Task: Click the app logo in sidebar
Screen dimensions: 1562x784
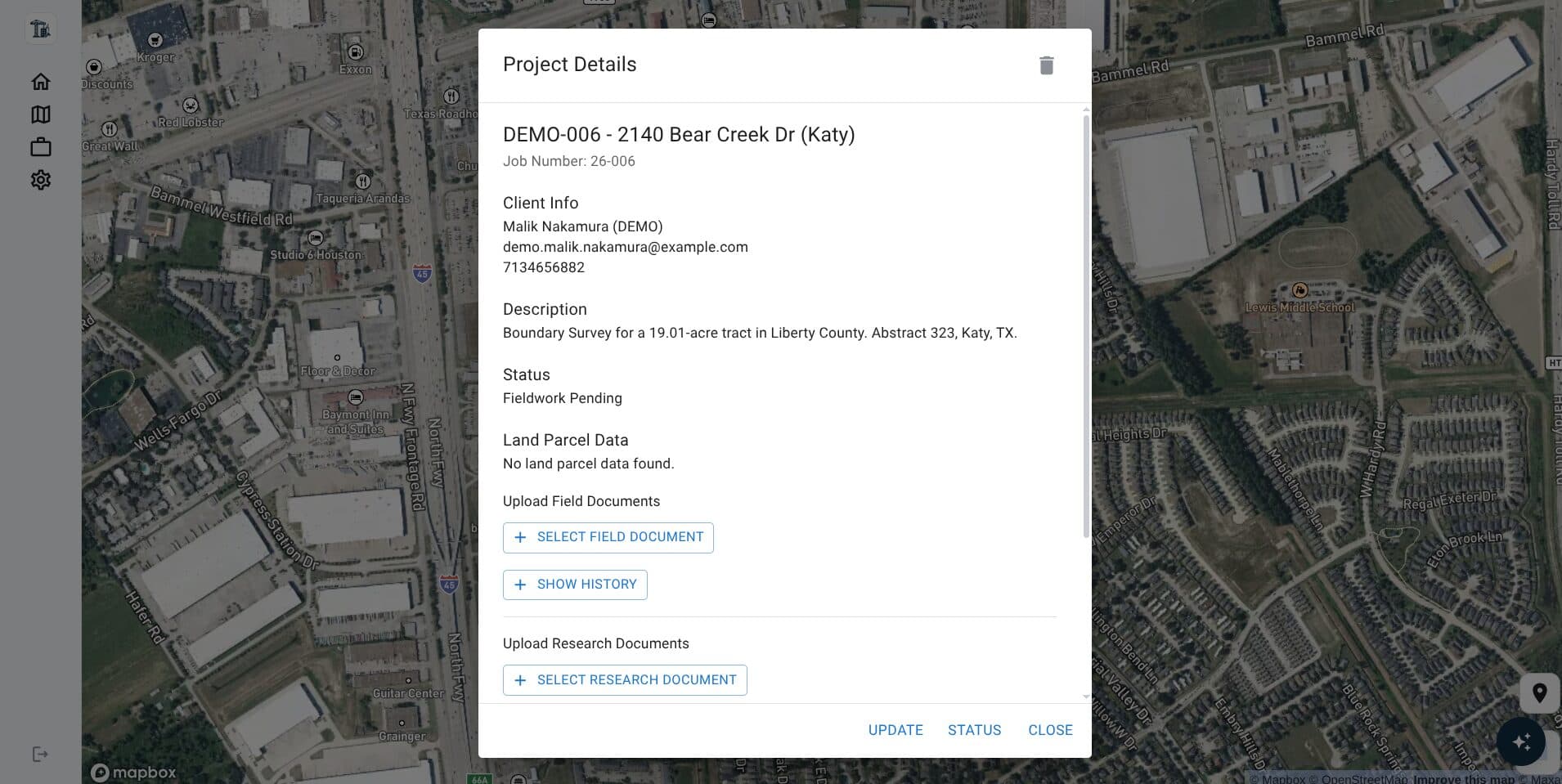Action: point(40,29)
